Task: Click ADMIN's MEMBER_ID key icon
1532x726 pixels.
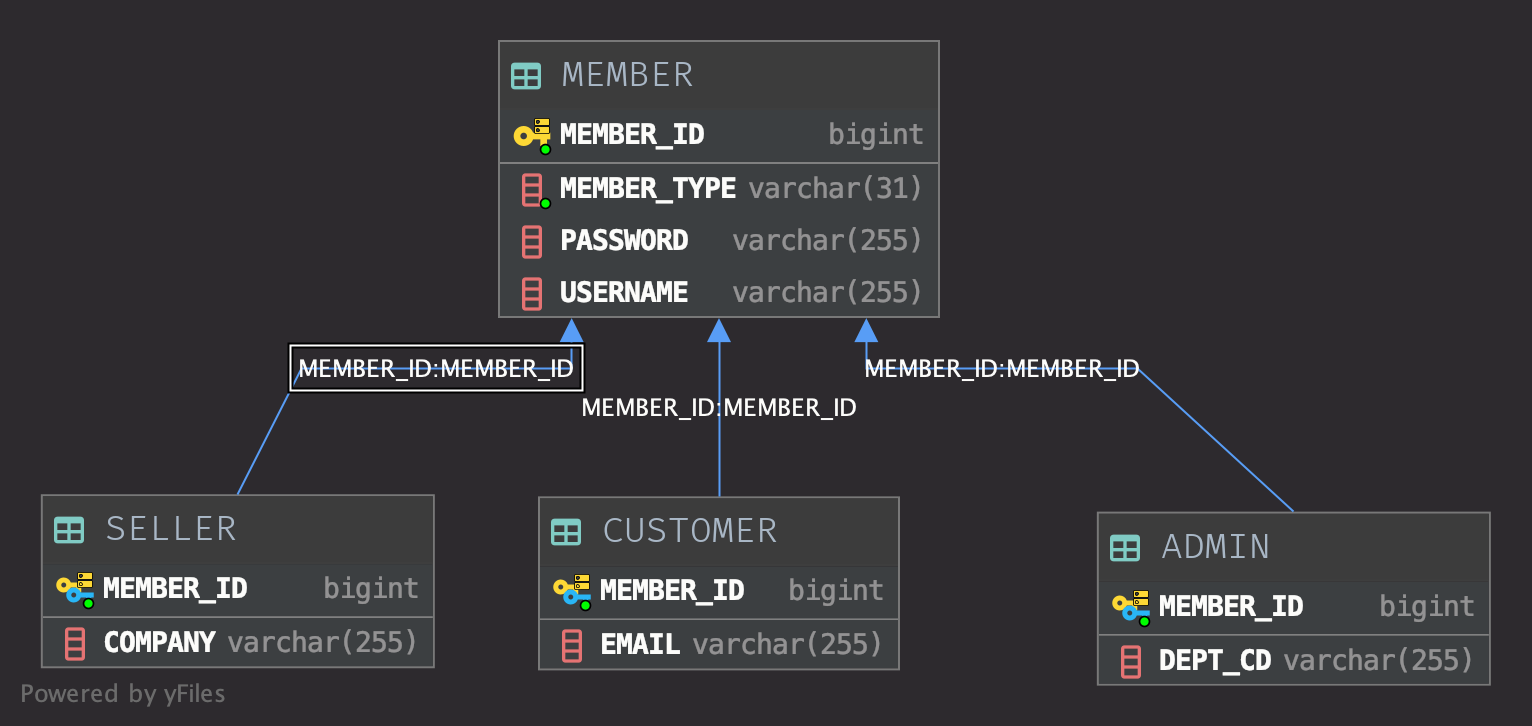Action: (1131, 607)
